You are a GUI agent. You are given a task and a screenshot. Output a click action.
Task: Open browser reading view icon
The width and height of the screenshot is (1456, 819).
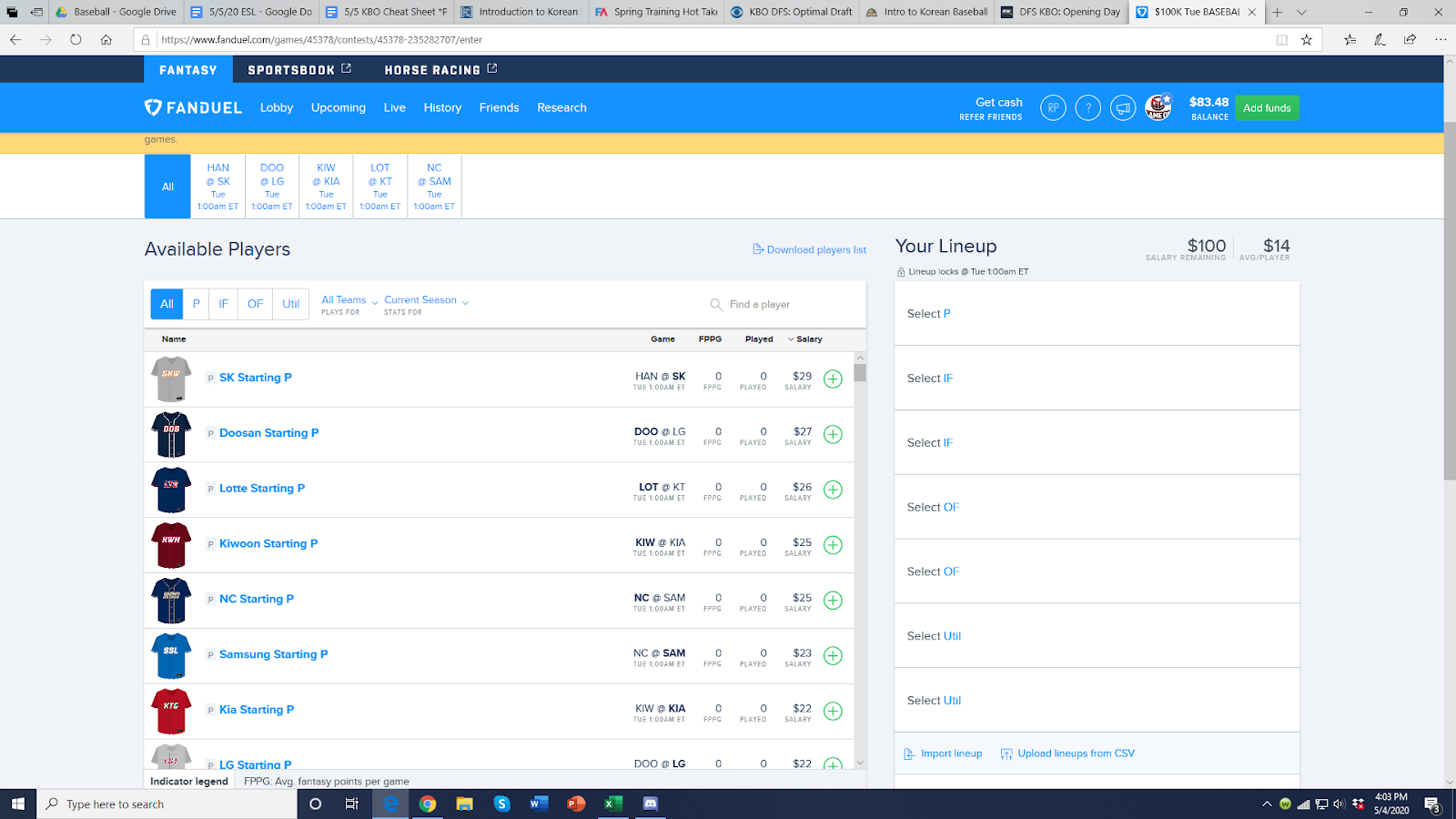[x=1281, y=39]
